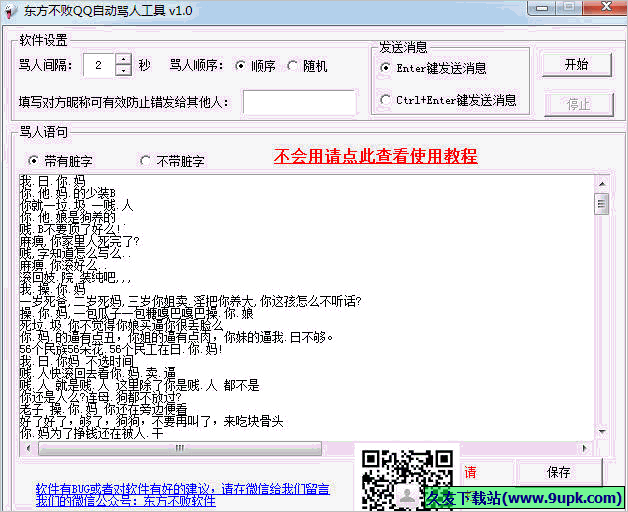This screenshot has height=512, width=628.
Task: Choose Enter键发送消息 radio option
Action: click(x=385, y=68)
